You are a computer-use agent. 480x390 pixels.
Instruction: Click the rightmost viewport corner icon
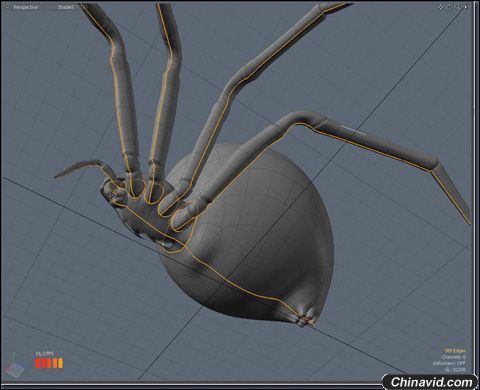click(466, 7)
